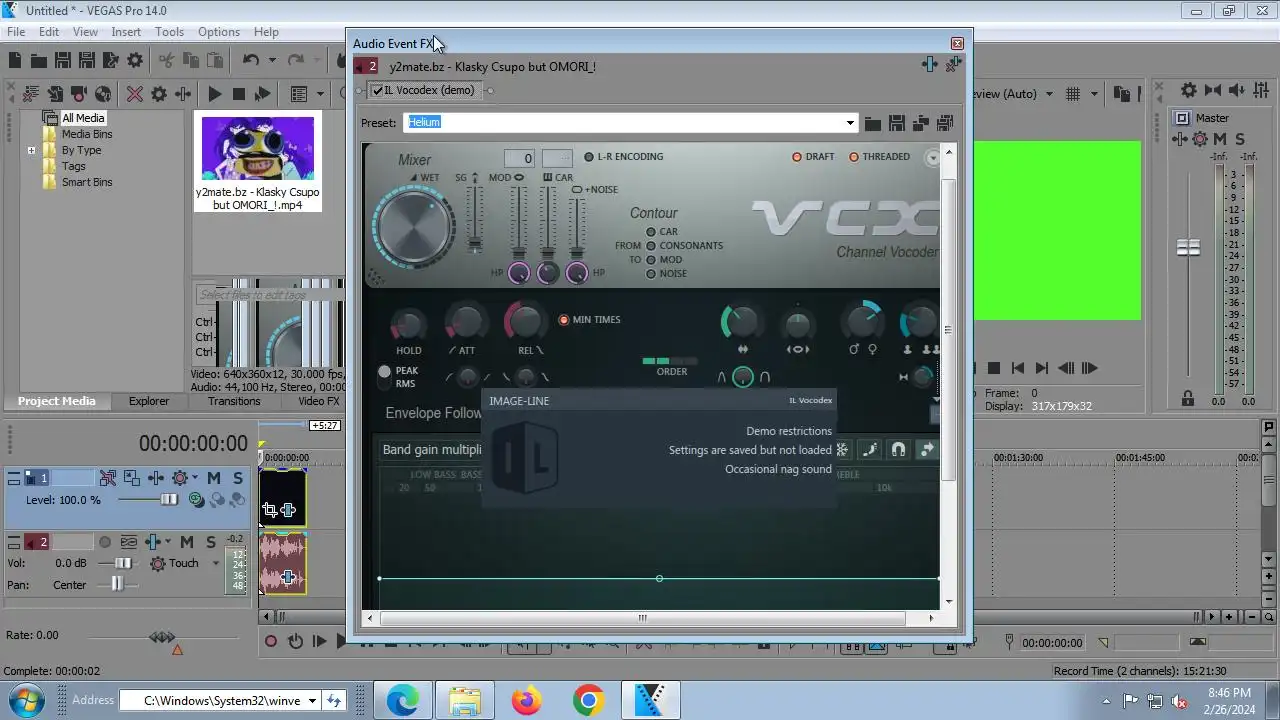This screenshot has height=720, width=1280.
Task: Open the Preset dropdown arrow
Action: pyautogui.click(x=850, y=123)
